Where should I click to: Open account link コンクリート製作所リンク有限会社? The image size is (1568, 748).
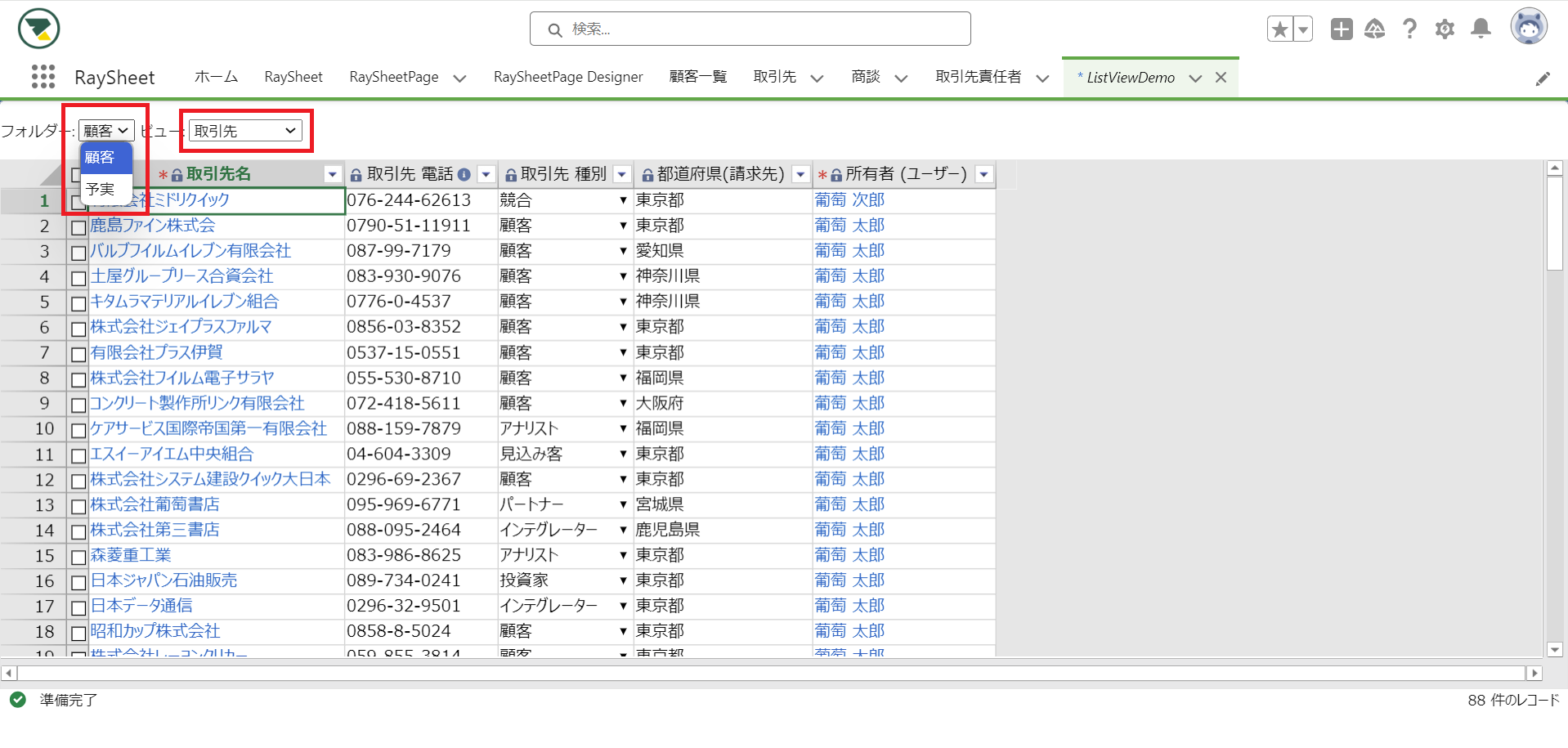pos(197,403)
